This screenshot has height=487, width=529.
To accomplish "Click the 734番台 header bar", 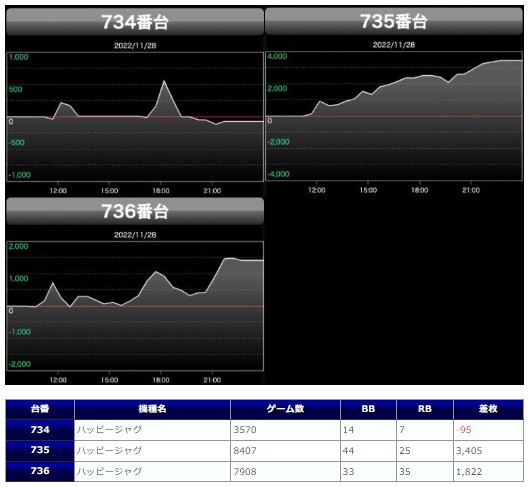I will [135, 22].
